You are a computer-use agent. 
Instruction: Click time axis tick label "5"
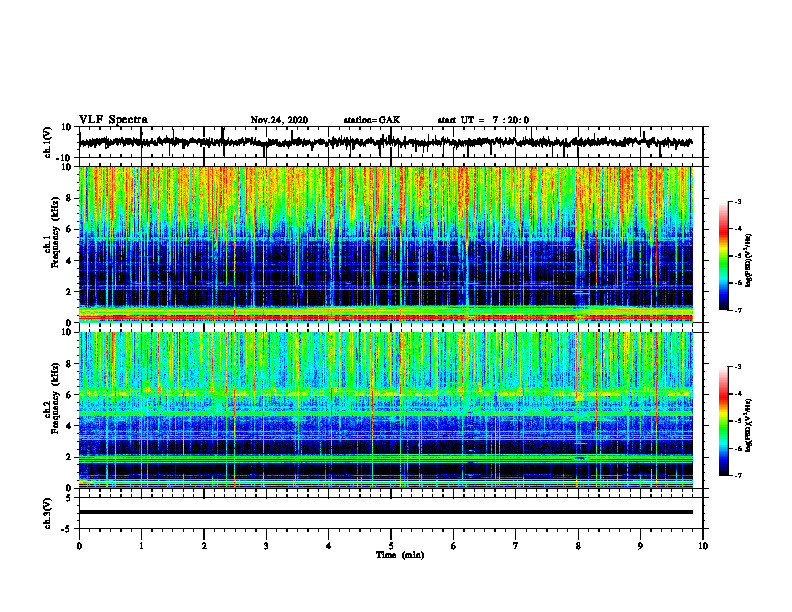[x=391, y=546]
